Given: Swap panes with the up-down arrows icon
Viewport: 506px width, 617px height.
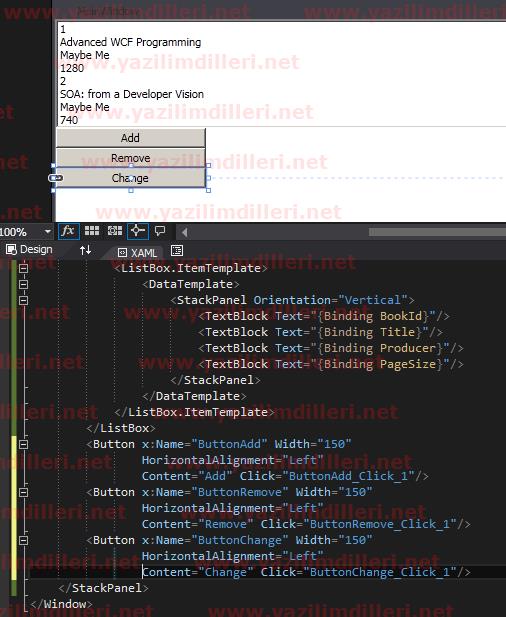Looking at the screenshot, I should point(85,250).
